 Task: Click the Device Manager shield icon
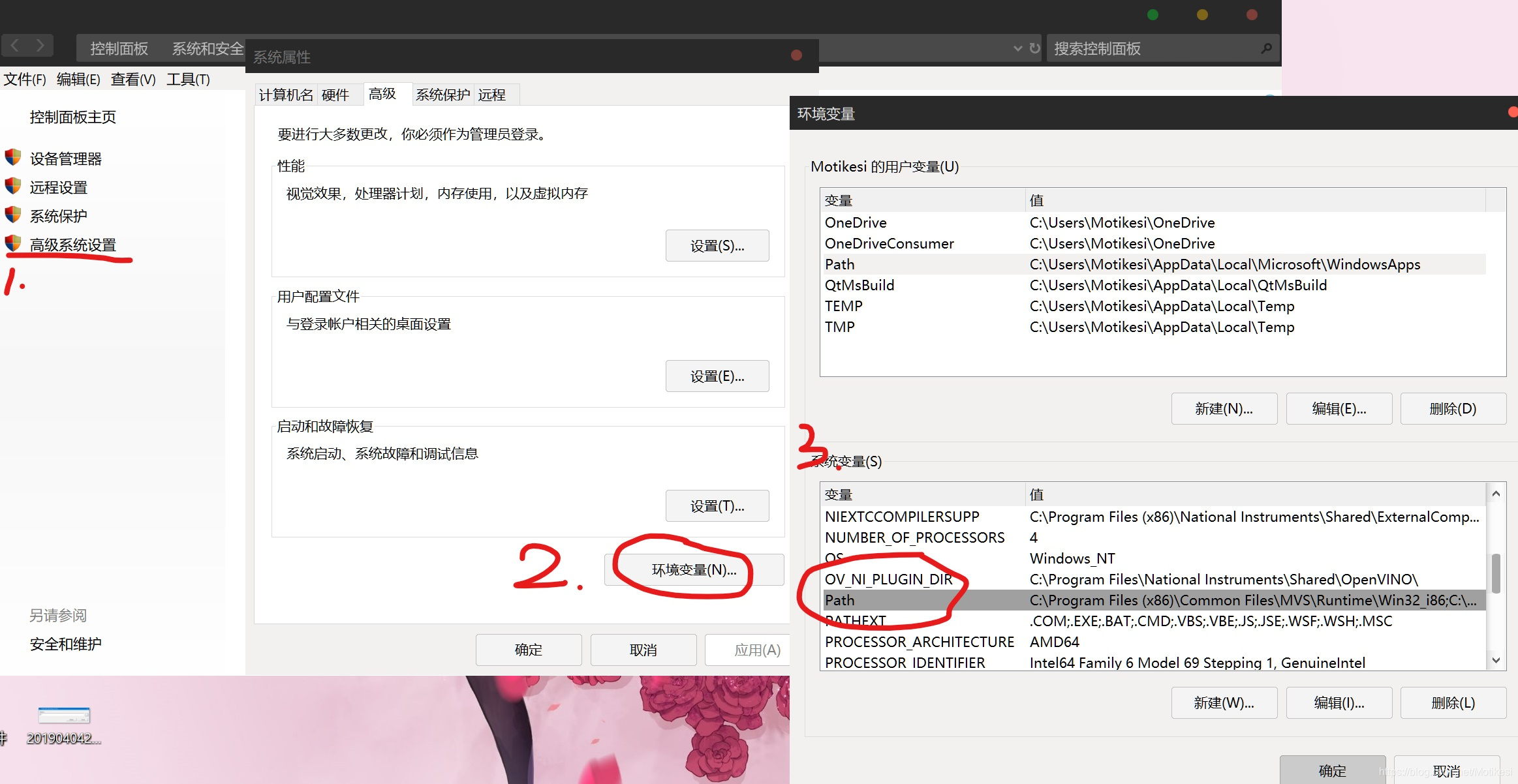tap(13, 157)
